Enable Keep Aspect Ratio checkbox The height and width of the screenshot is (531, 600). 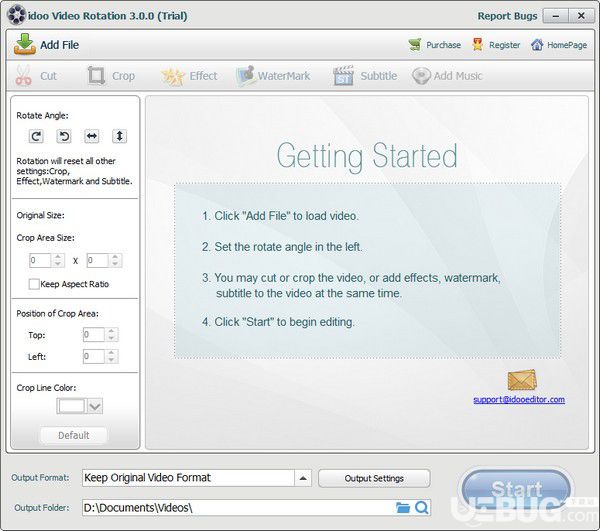34,284
